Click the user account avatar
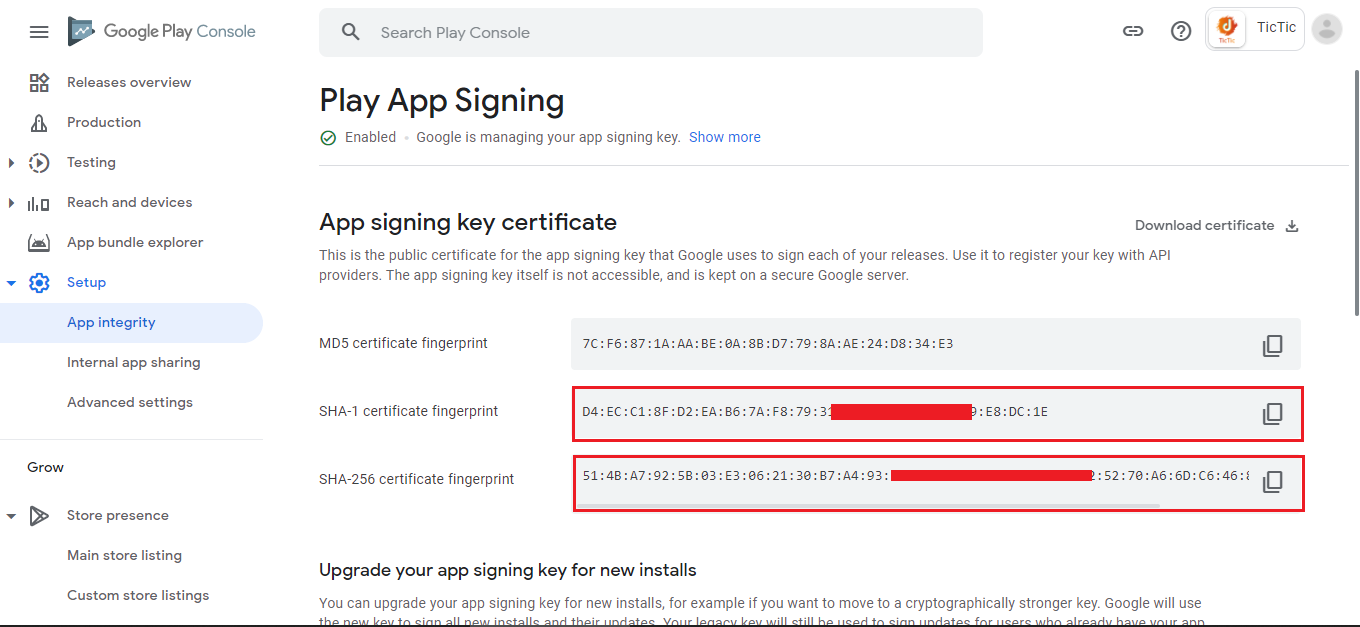Viewport: 1360px width, 627px height. coord(1327,29)
